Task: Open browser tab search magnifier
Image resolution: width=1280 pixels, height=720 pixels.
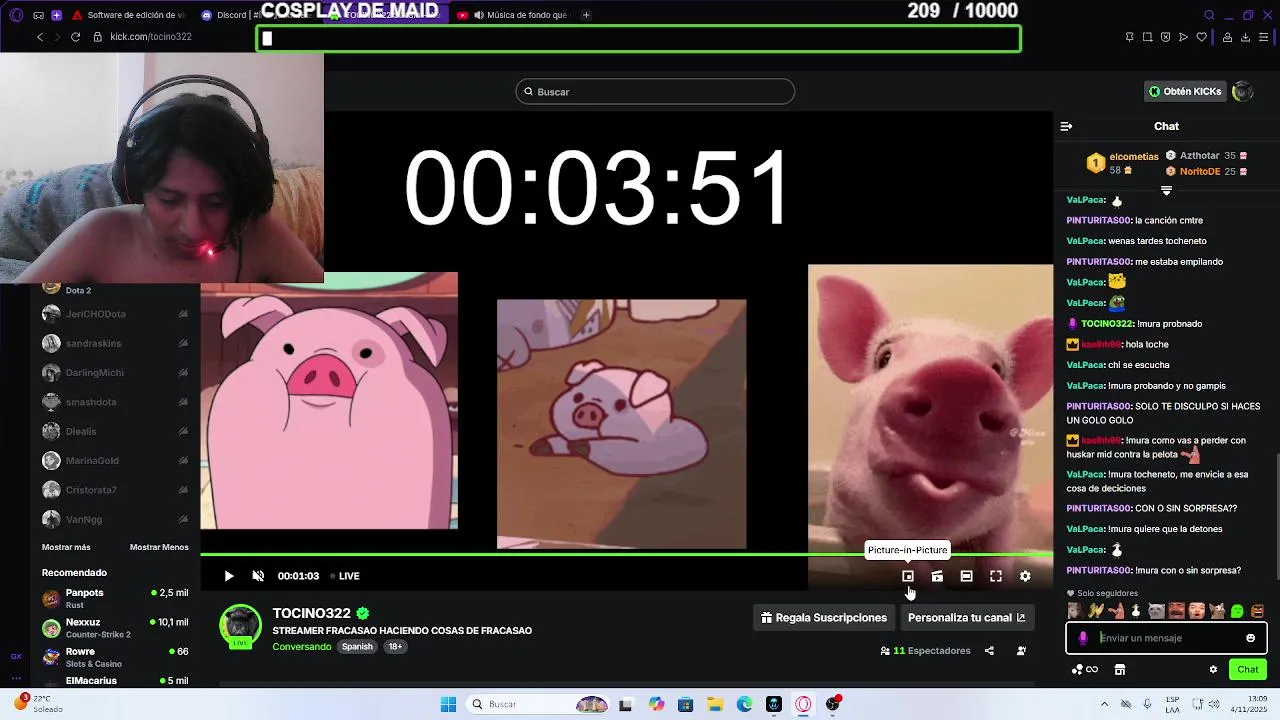Action: coord(1209,15)
